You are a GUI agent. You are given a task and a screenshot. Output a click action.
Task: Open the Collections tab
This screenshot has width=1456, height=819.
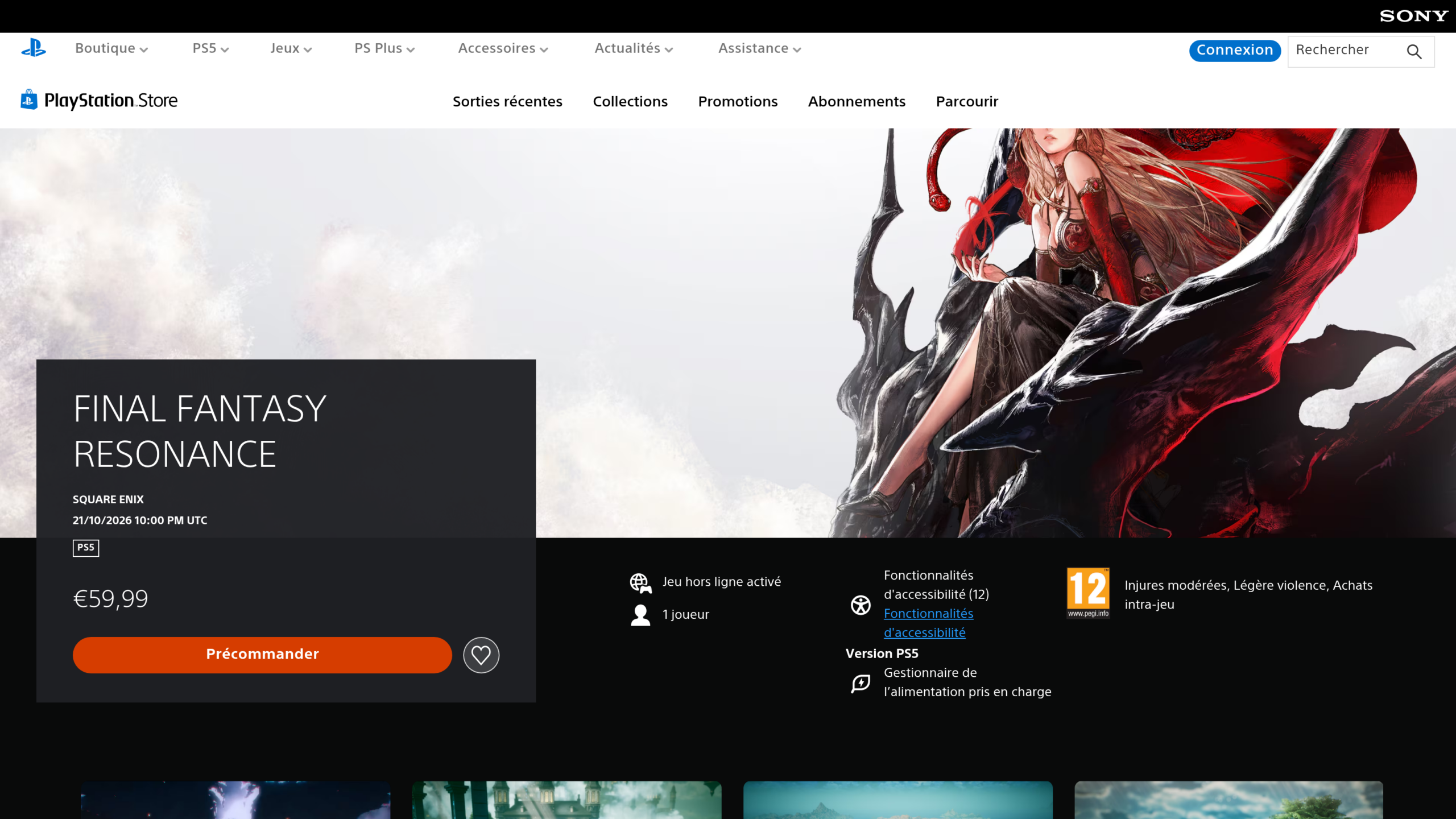coord(630,102)
